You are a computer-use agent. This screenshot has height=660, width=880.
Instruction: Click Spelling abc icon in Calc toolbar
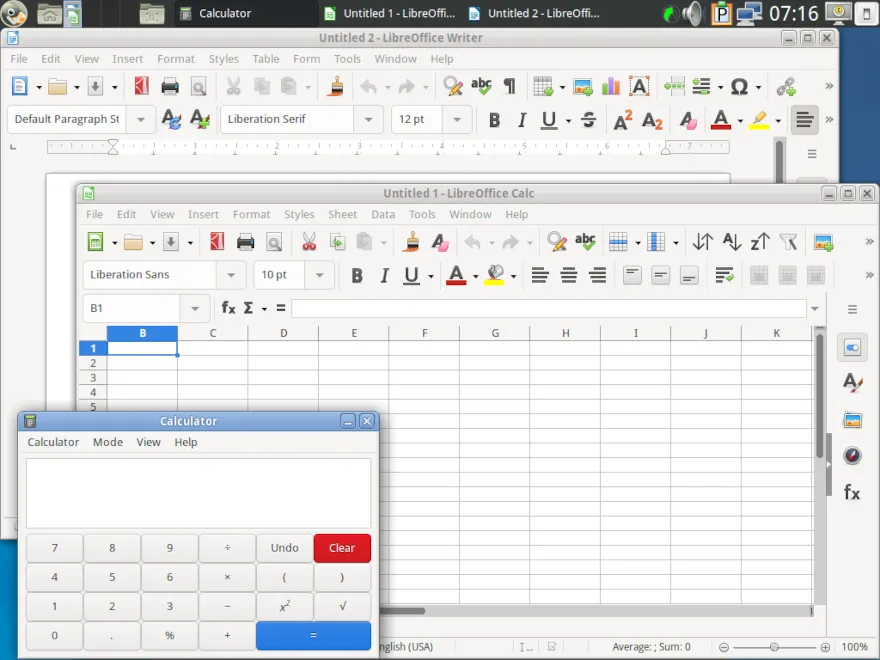point(585,242)
